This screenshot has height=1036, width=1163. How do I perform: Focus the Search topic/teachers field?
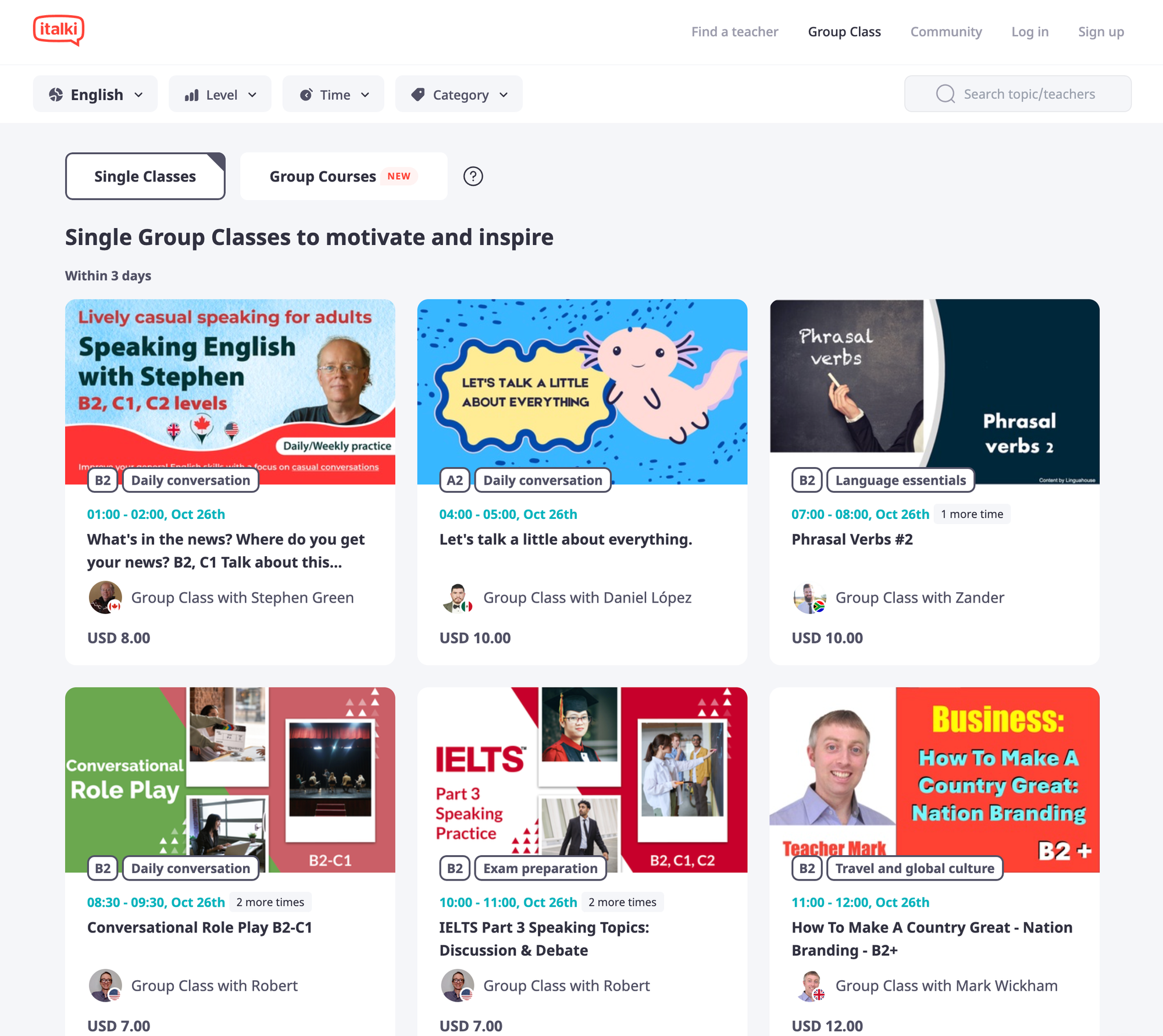coord(1018,94)
